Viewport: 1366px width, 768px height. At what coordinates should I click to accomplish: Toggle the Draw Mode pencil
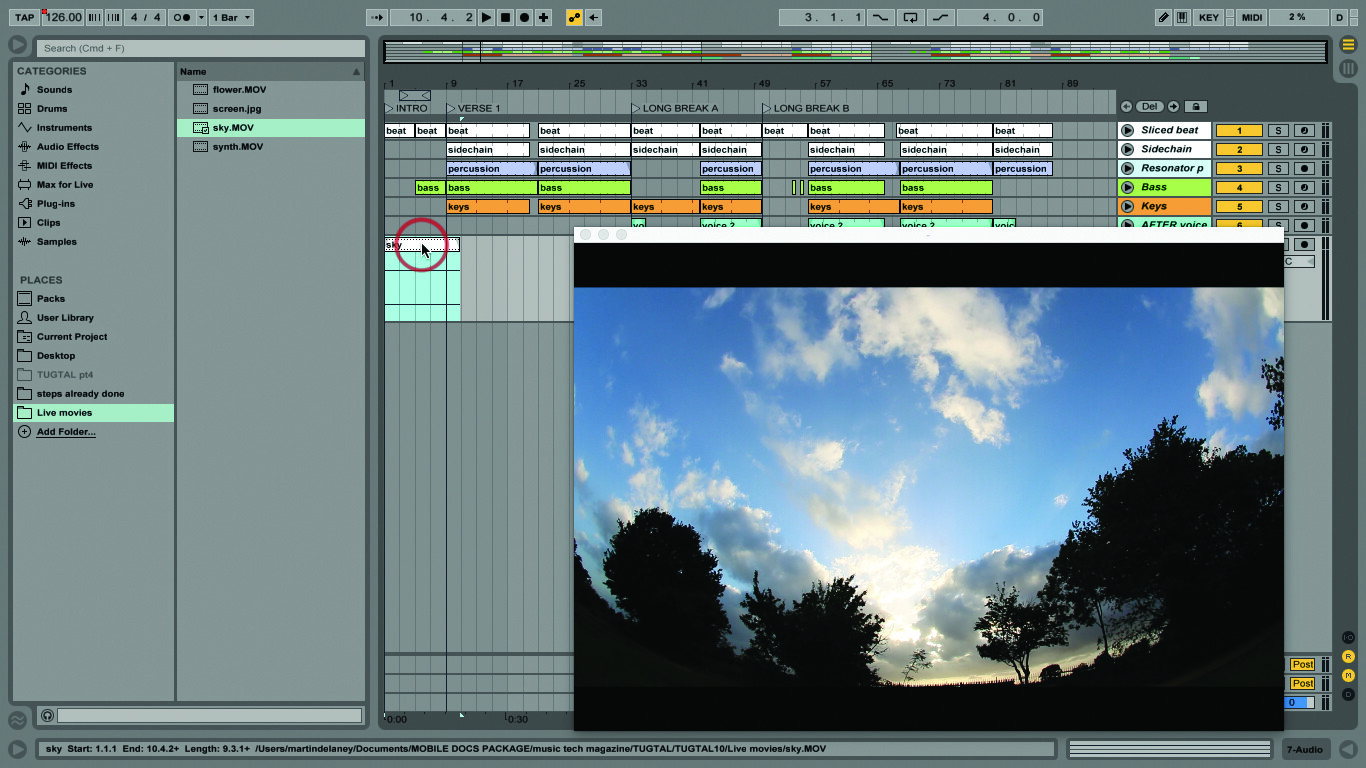click(1163, 17)
